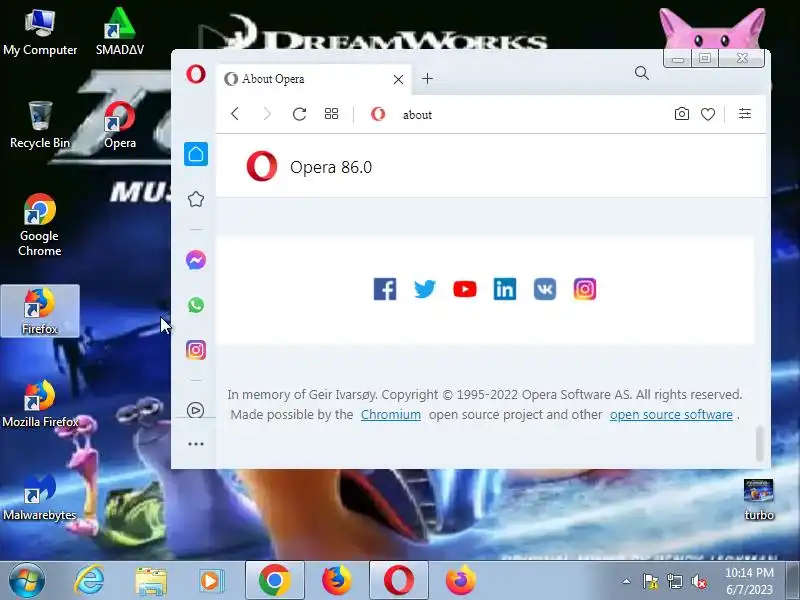Open the tab search magnifier in Opera
The image size is (800, 600).
pos(642,73)
